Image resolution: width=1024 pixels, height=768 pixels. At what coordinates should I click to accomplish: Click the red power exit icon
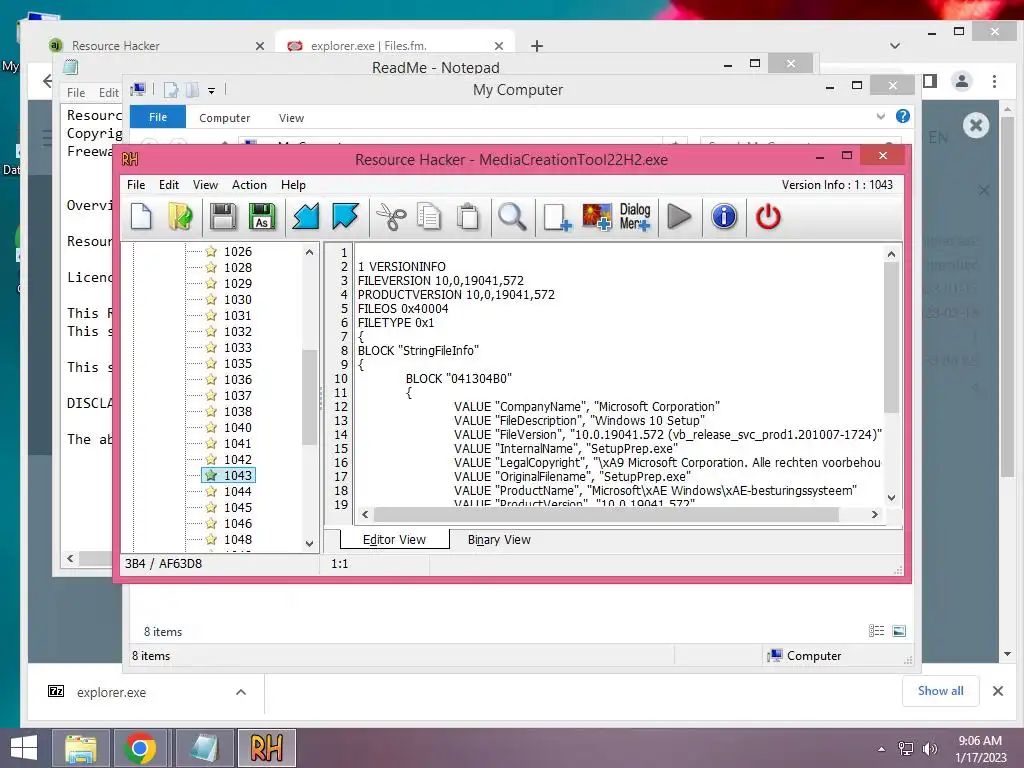pos(768,217)
